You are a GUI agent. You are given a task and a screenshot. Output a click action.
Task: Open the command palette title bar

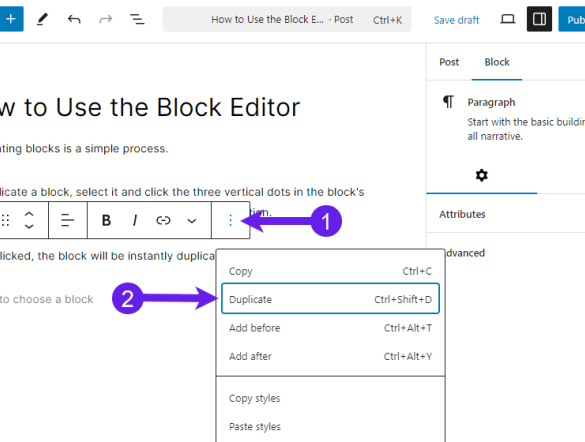pyautogui.click(x=287, y=19)
